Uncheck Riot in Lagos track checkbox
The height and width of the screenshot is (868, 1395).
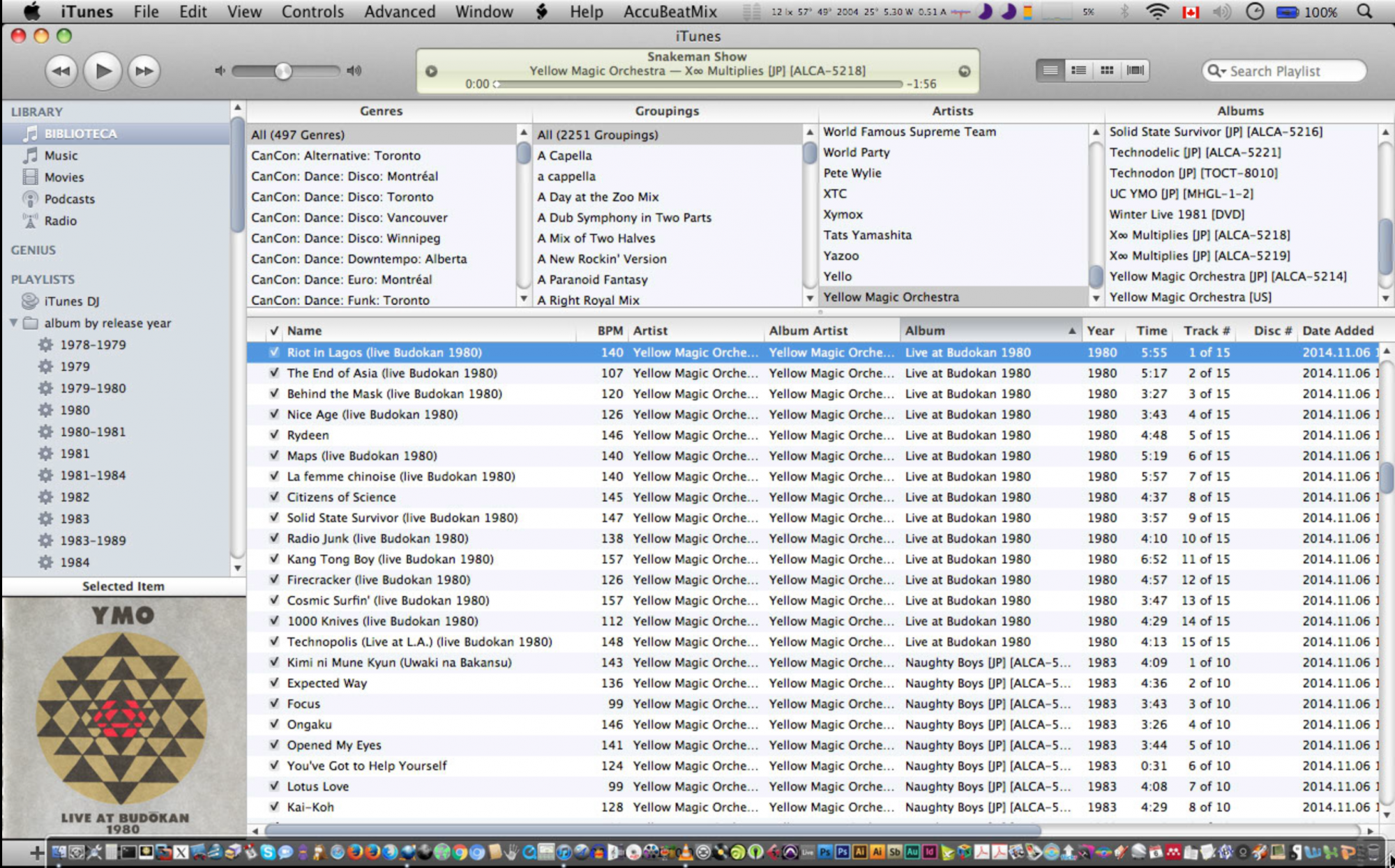tap(274, 352)
